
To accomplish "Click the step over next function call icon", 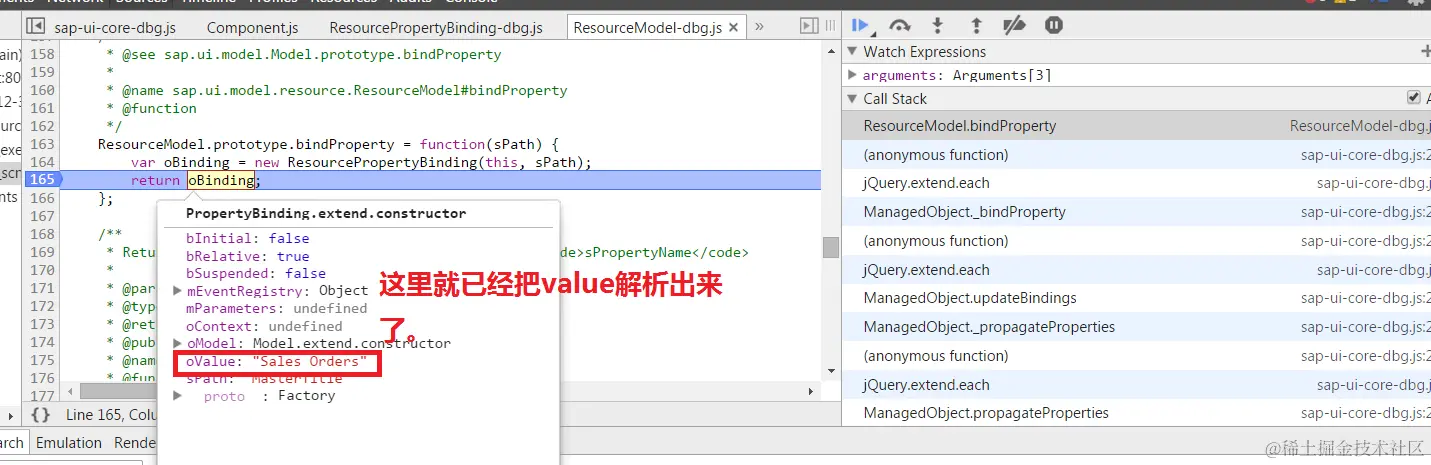I will pos(900,26).
